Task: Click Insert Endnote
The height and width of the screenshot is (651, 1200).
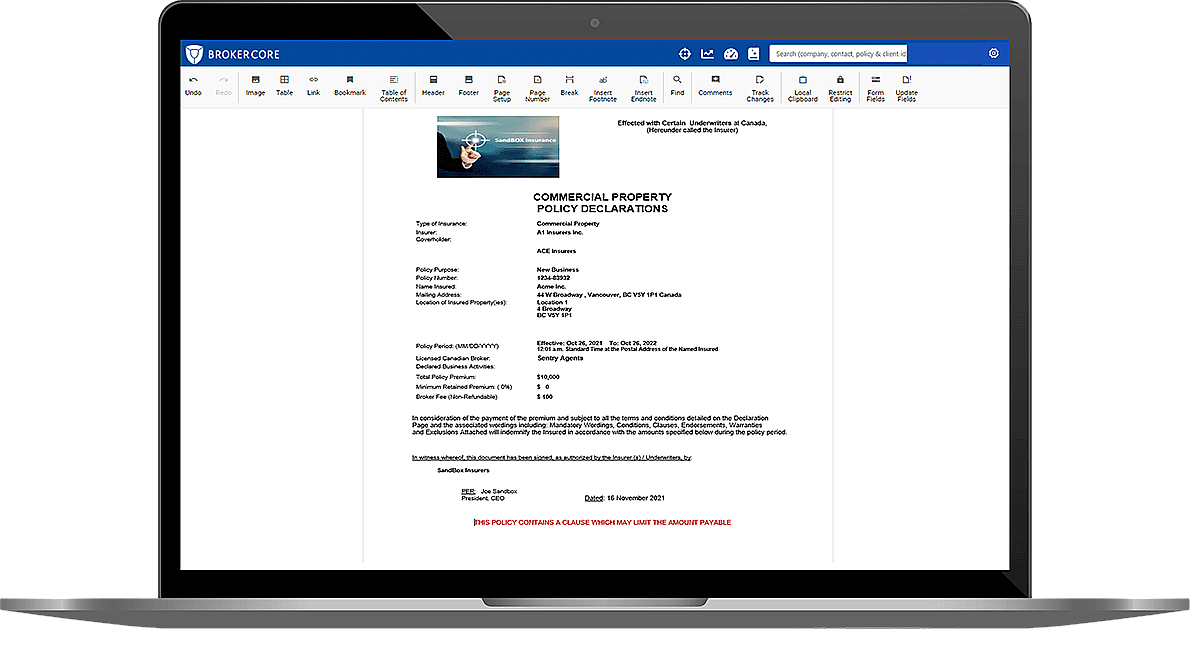Action: [x=643, y=87]
